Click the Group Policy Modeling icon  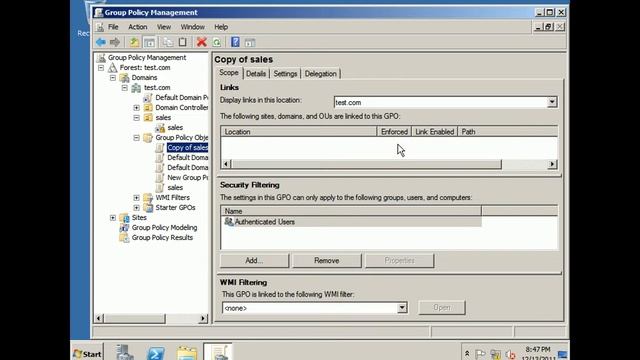tap(124, 228)
